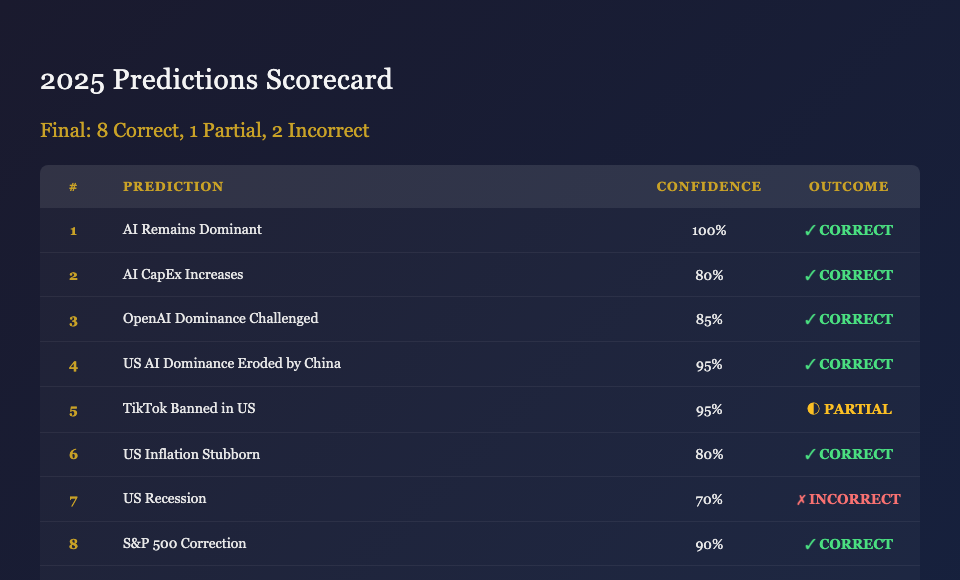Click the 100% confidence value
This screenshot has width=960, height=580.
tap(708, 230)
